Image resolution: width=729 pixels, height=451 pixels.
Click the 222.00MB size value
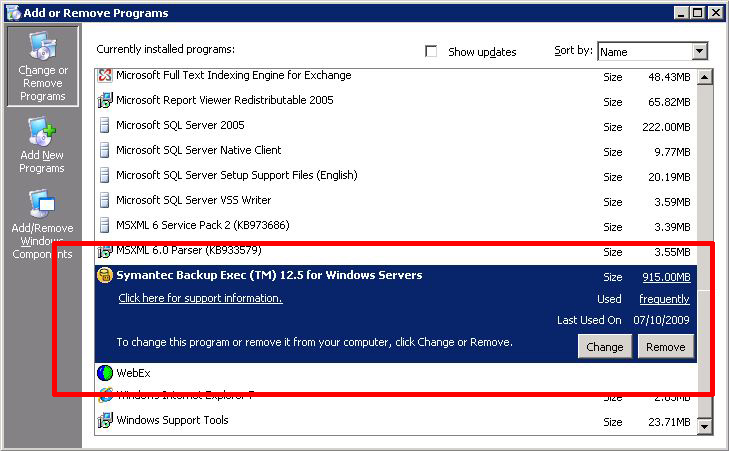[666, 127]
